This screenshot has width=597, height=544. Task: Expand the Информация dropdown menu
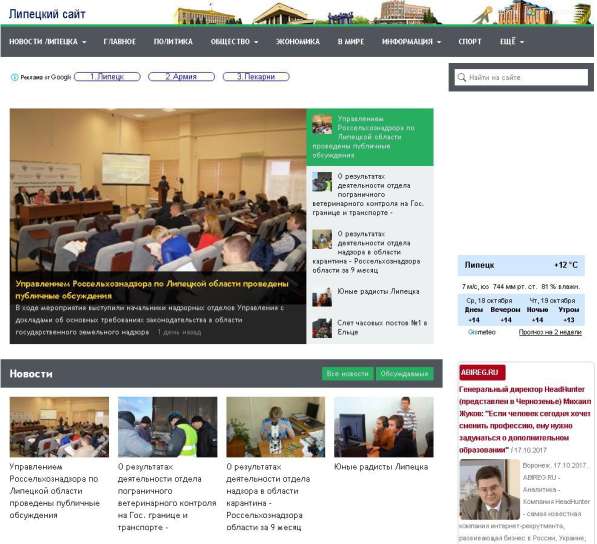pos(411,42)
